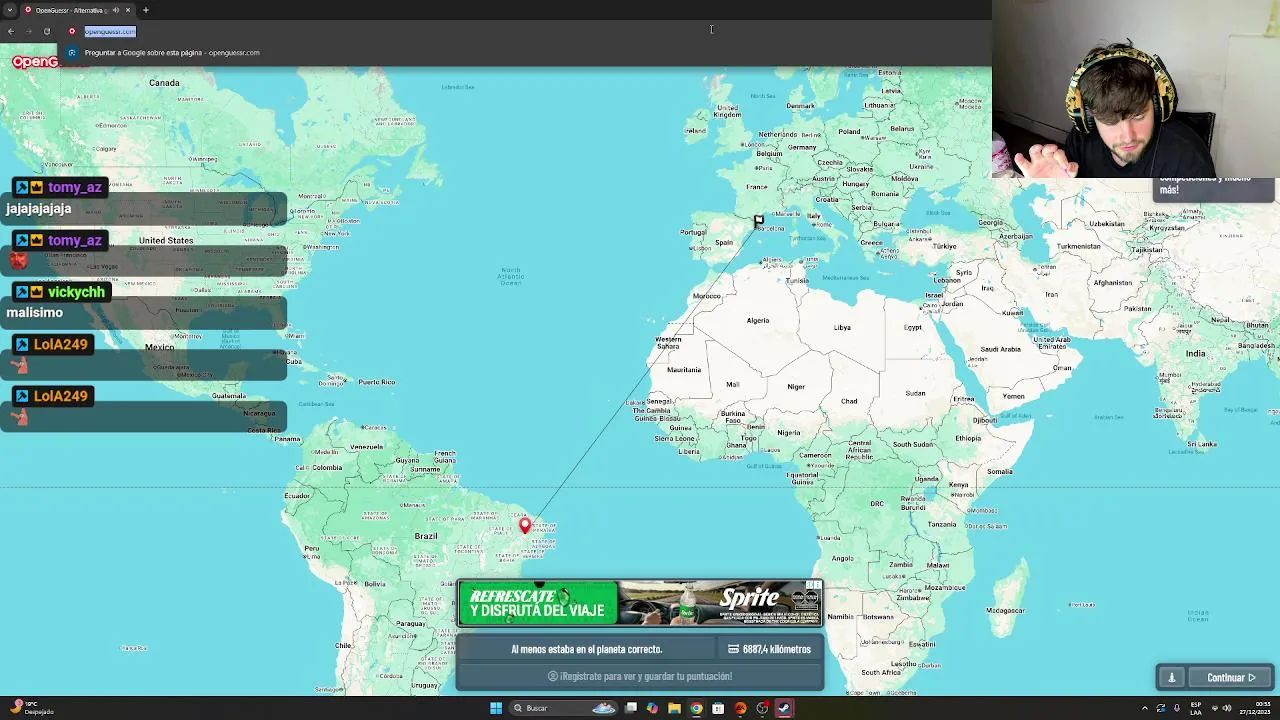Click the '6887.4 kilómetros' distance label
This screenshot has width=1280, height=720.
point(769,649)
